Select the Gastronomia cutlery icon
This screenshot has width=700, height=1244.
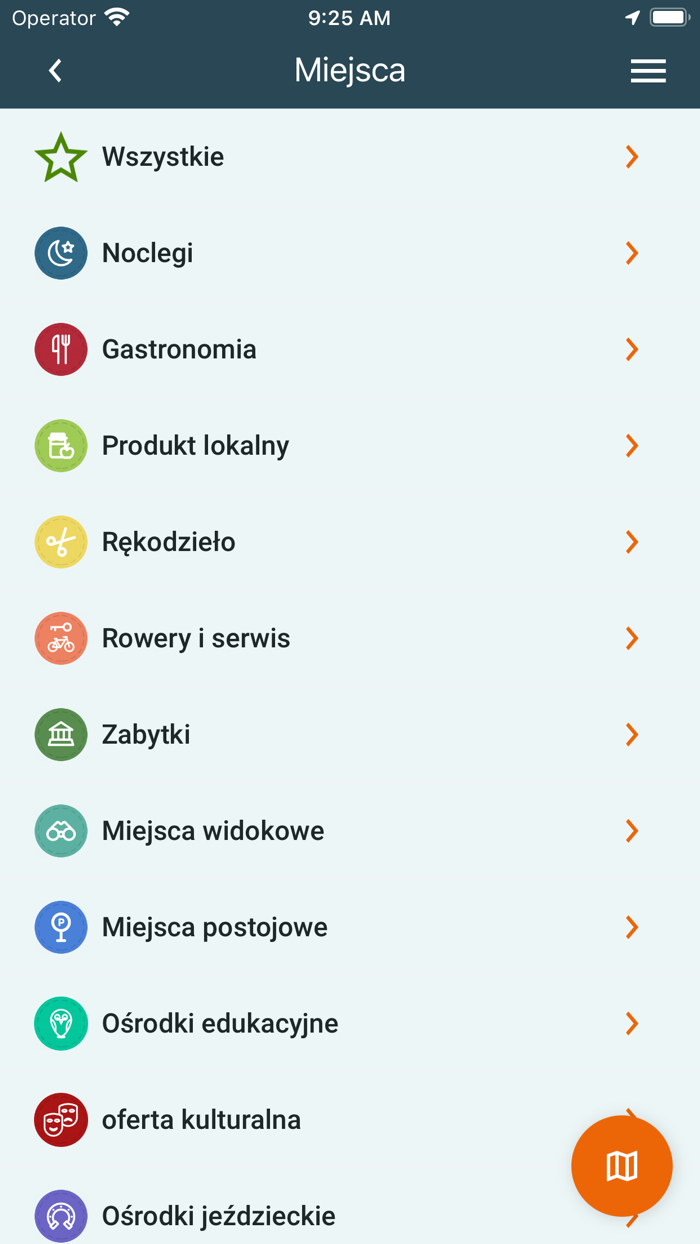click(60, 349)
